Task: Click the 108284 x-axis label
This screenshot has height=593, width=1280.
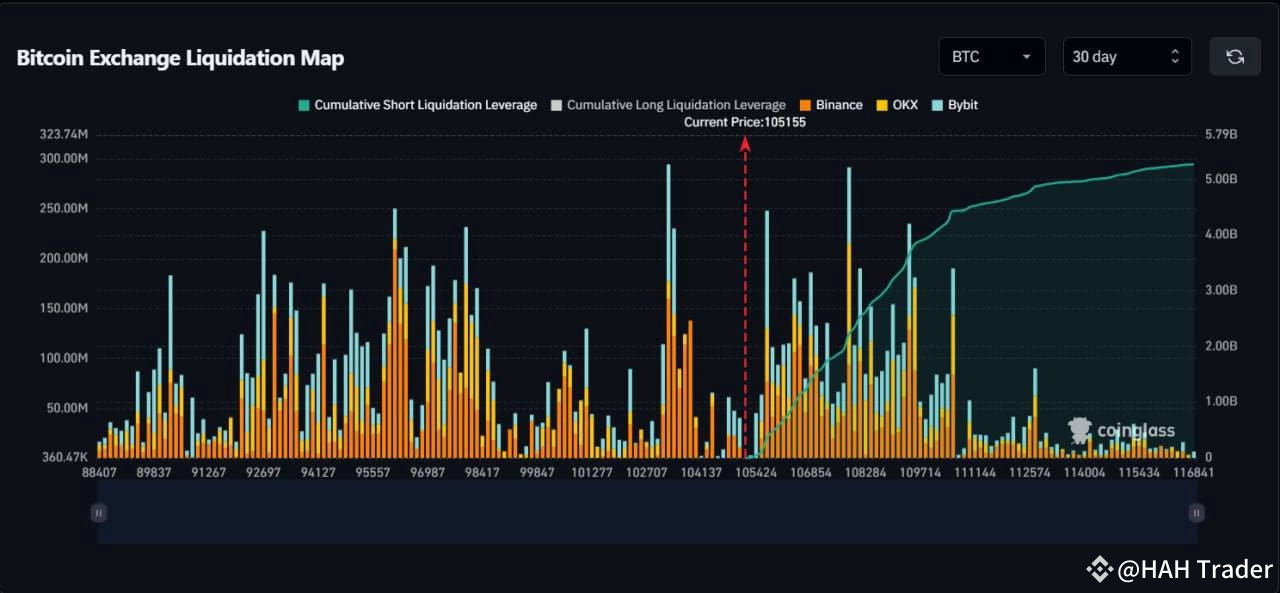Action: point(866,472)
